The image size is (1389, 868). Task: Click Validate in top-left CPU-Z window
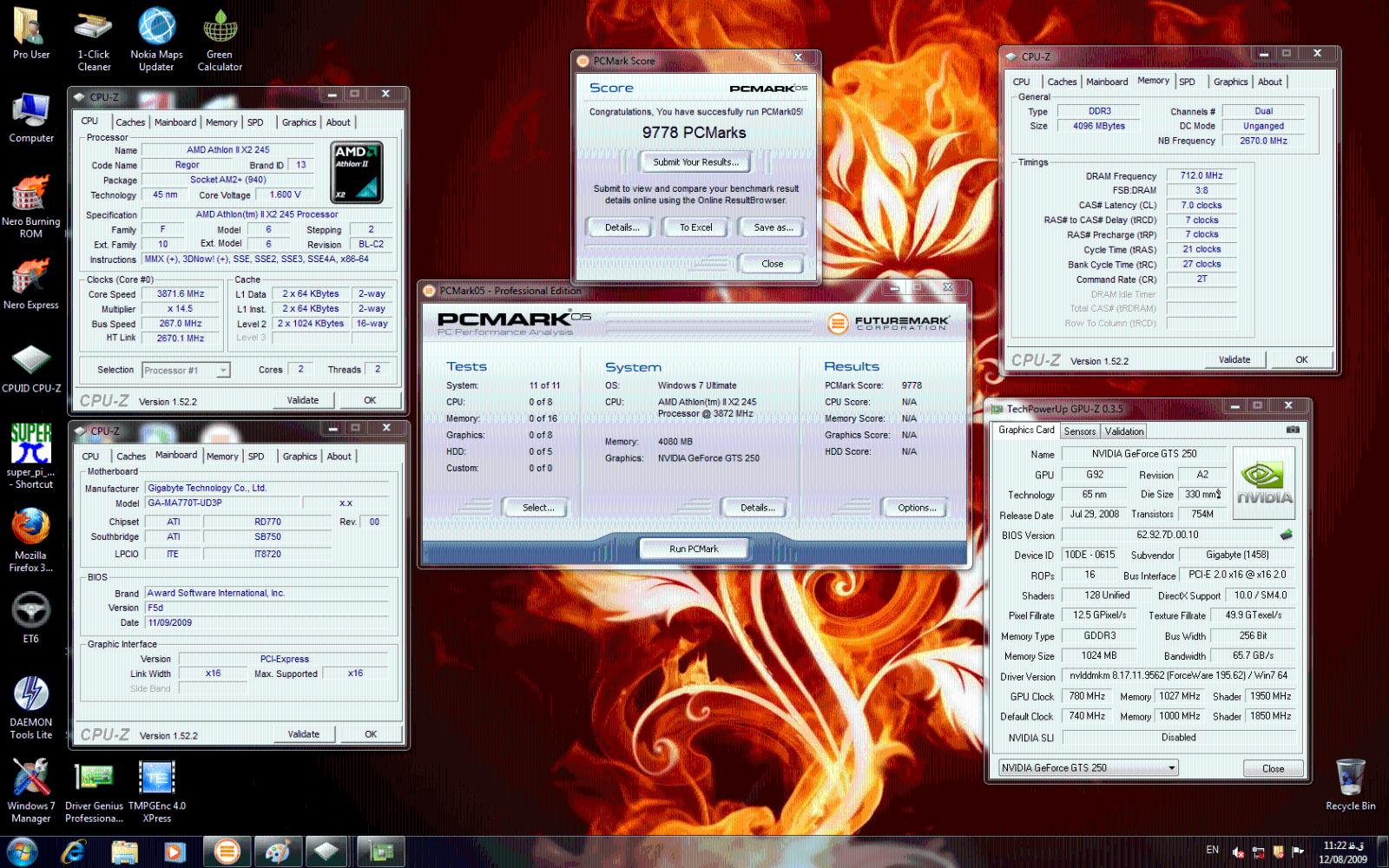302,400
